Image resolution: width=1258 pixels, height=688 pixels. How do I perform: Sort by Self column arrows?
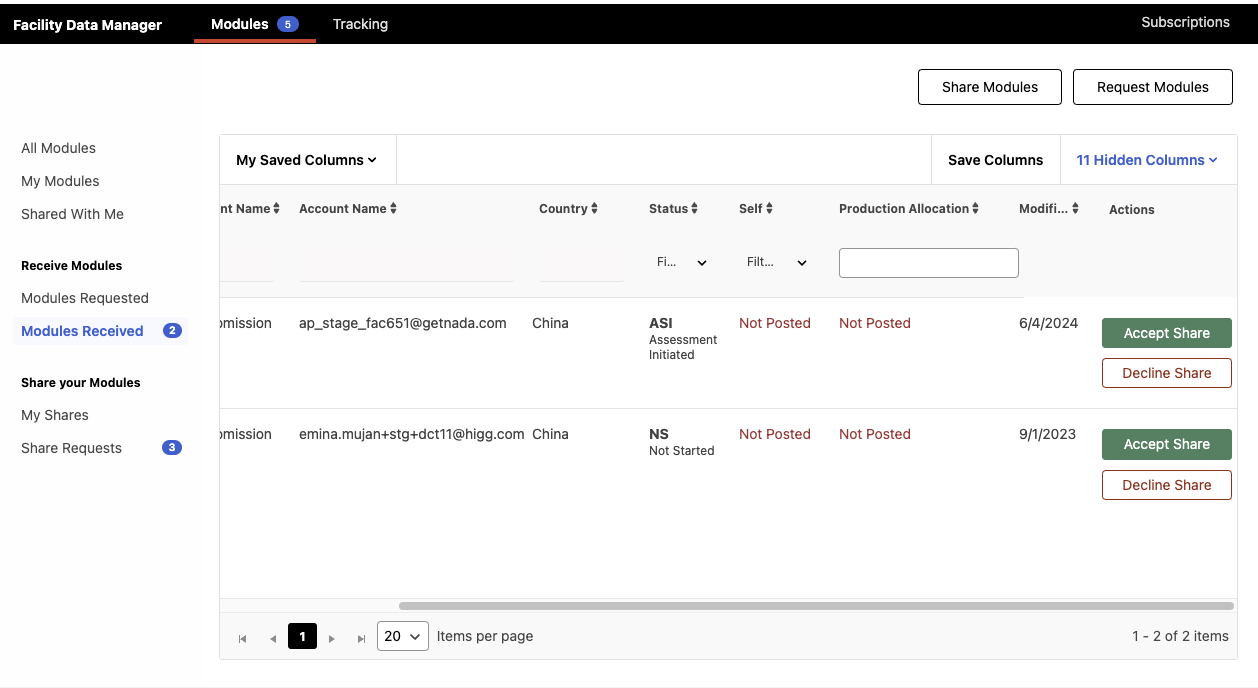[x=769, y=208]
